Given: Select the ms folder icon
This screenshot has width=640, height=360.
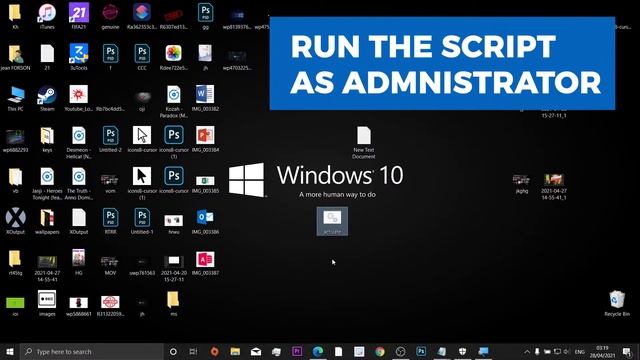Looking at the screenshot, I should 173,303.
